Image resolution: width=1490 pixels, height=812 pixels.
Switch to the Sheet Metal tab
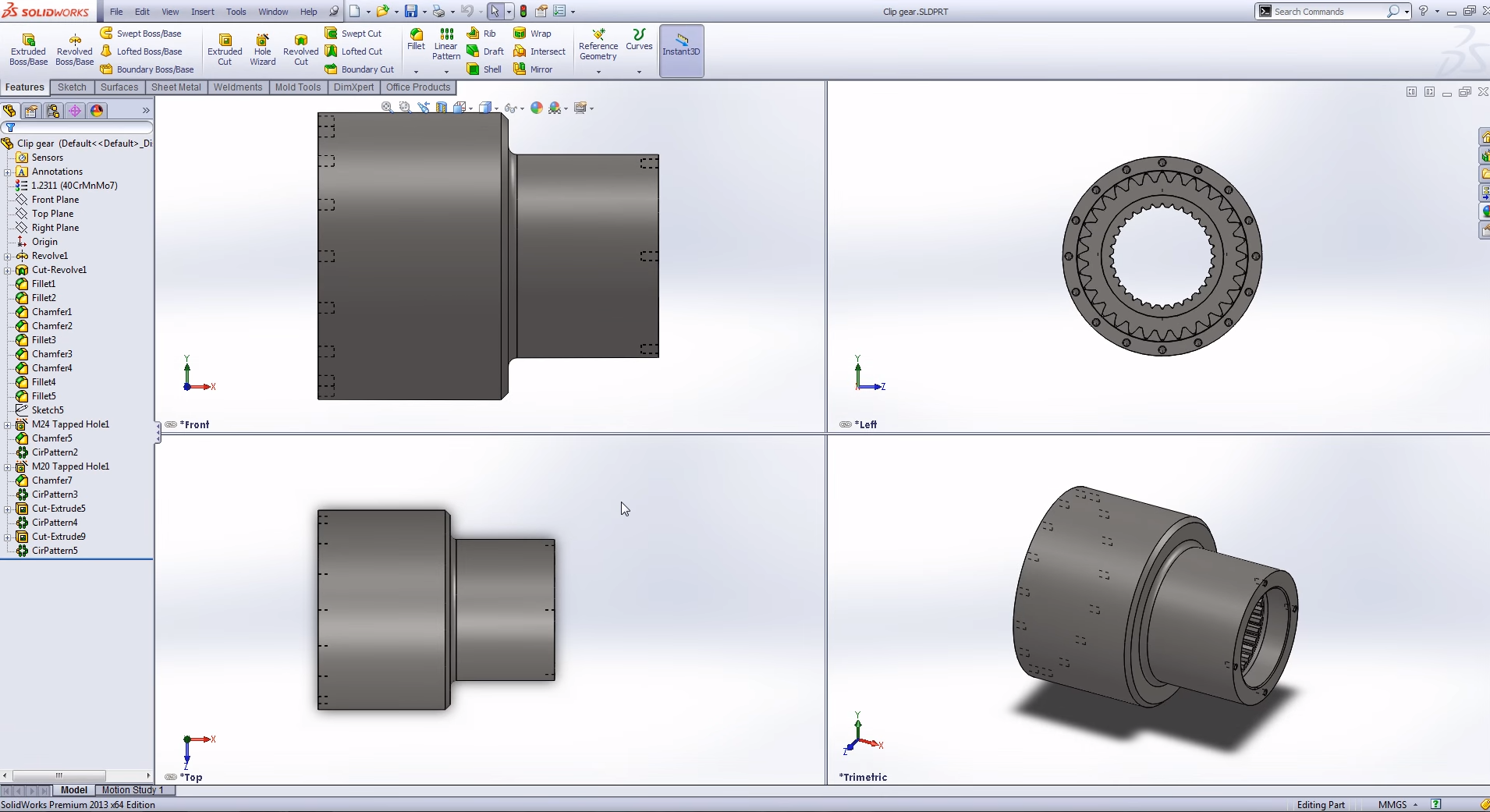pos(176,87)
